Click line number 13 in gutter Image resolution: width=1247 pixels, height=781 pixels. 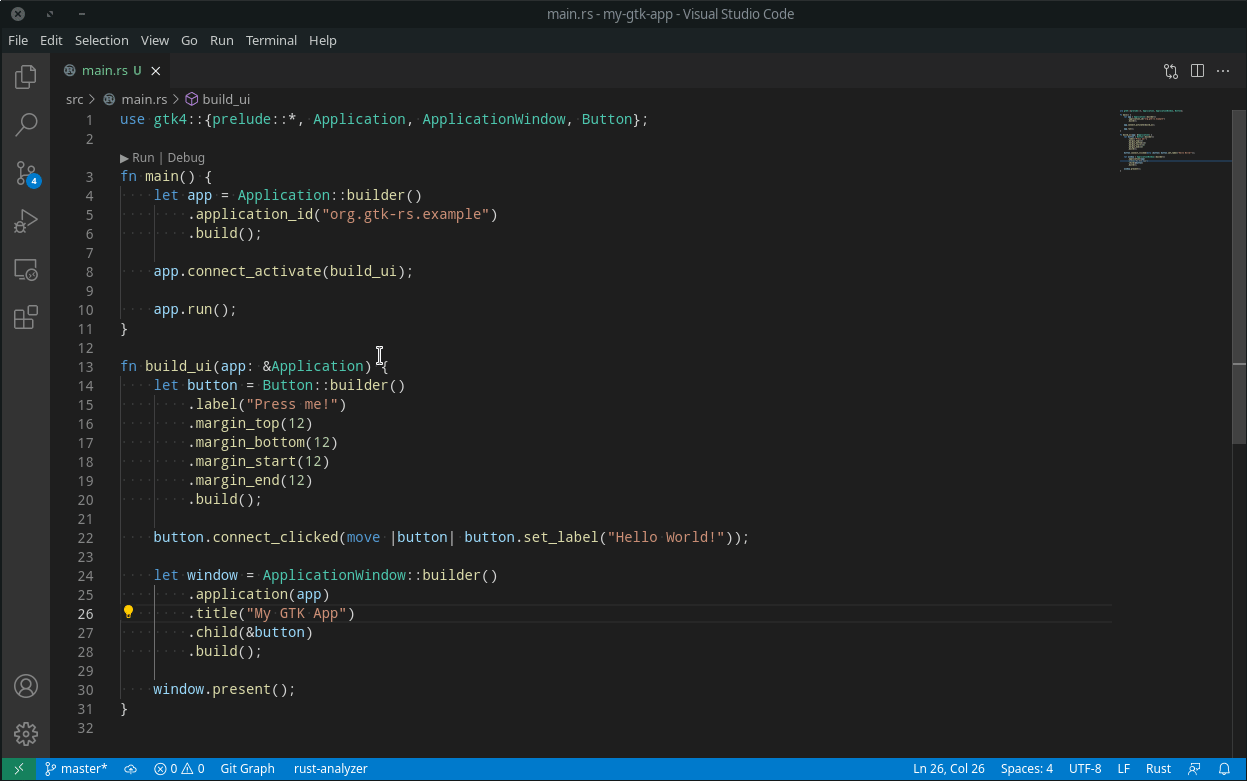[84, 367]
